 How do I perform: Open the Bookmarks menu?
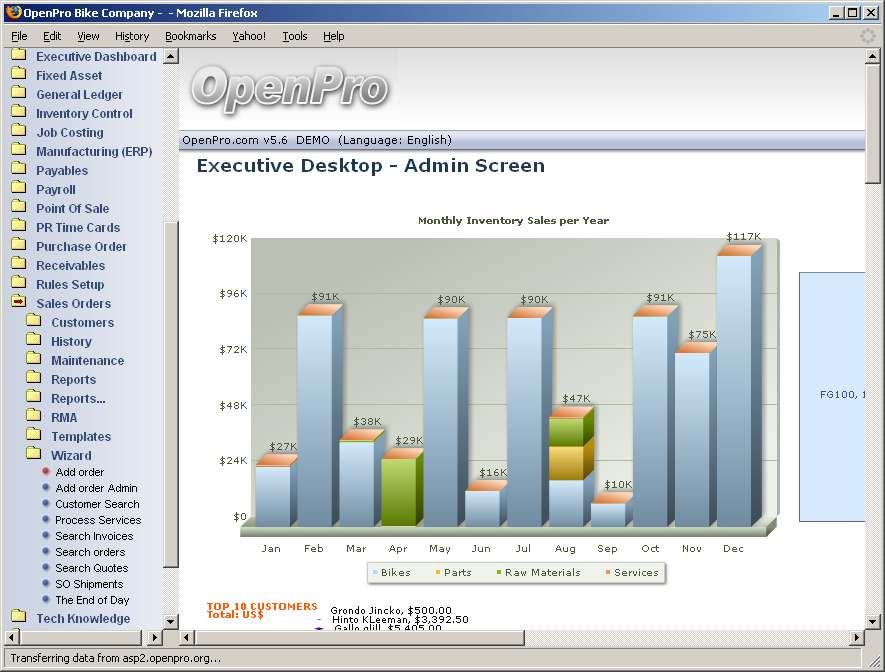pos(190,36)
